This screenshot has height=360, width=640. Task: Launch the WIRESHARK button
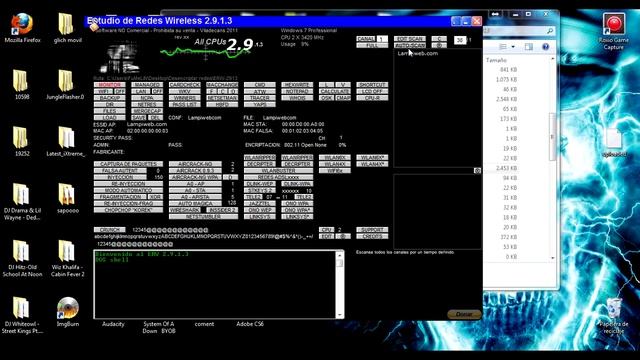[x=184, y=210]
